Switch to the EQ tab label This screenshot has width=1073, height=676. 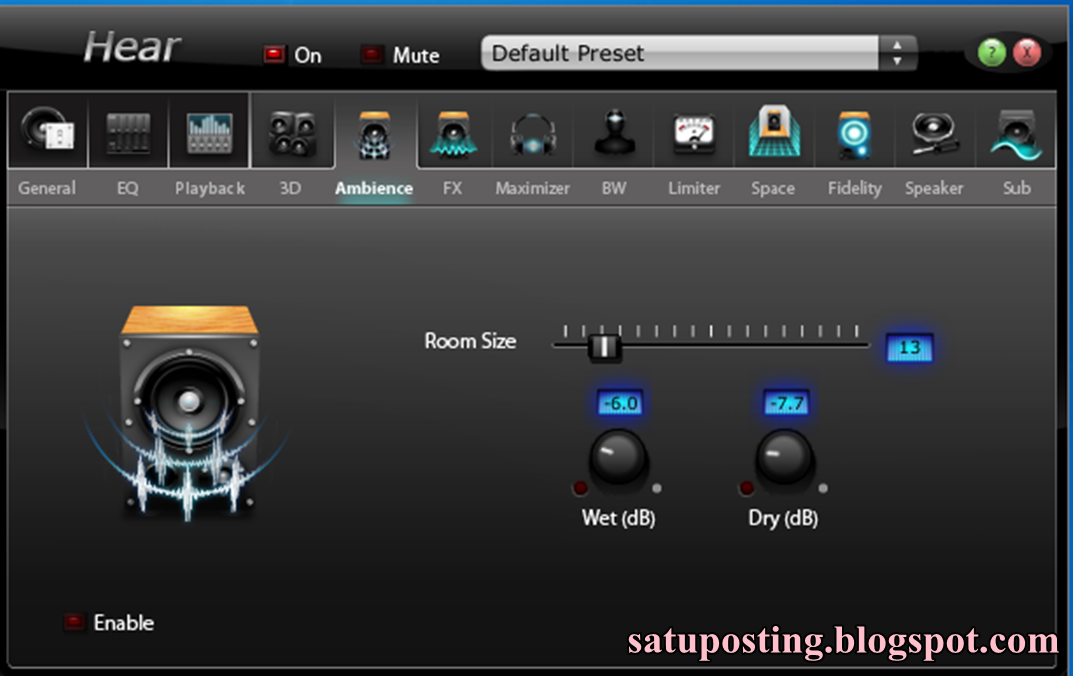(x=128, y=188)
